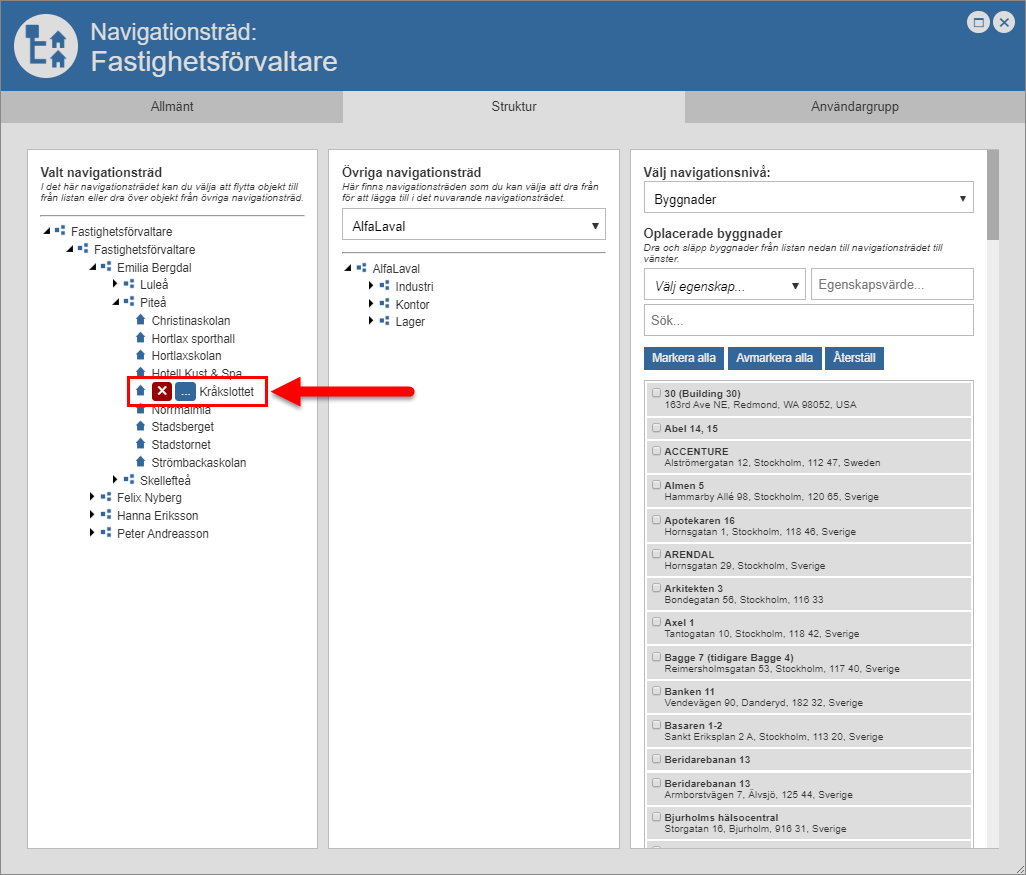This screenshot has width=1026, height=875.
Task: Click the node icon beside Lager
Action: point(384,322)
